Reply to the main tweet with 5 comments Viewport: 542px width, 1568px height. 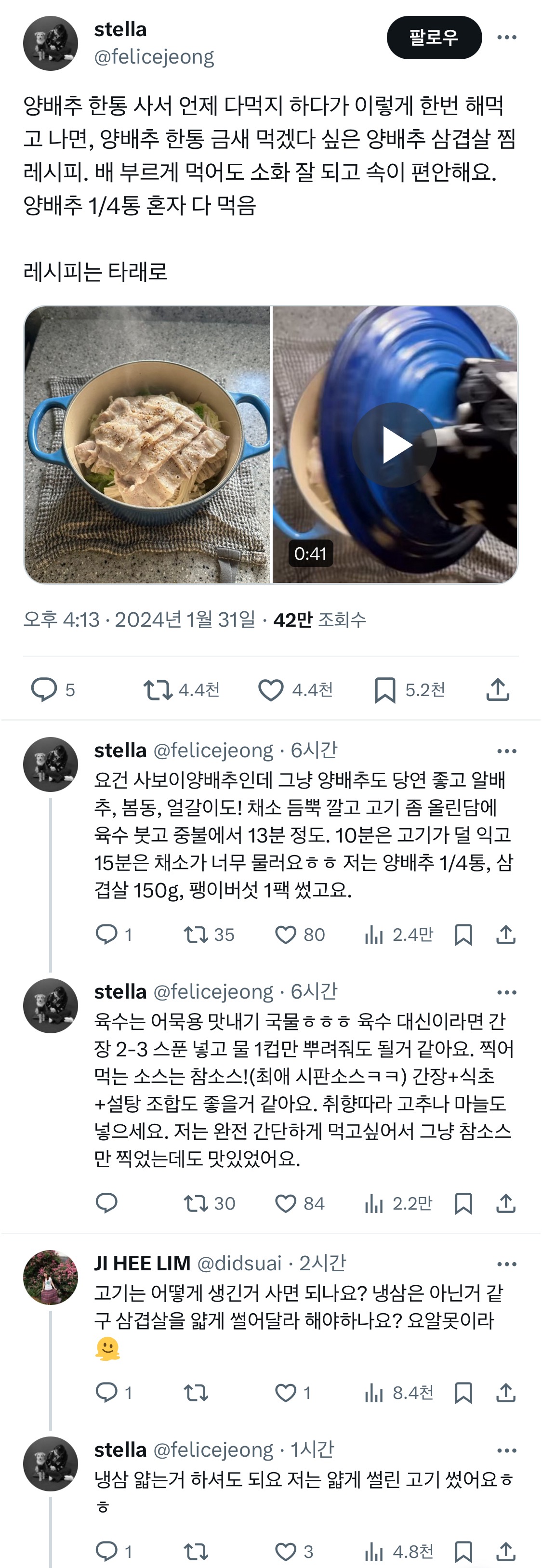(53, 690)
